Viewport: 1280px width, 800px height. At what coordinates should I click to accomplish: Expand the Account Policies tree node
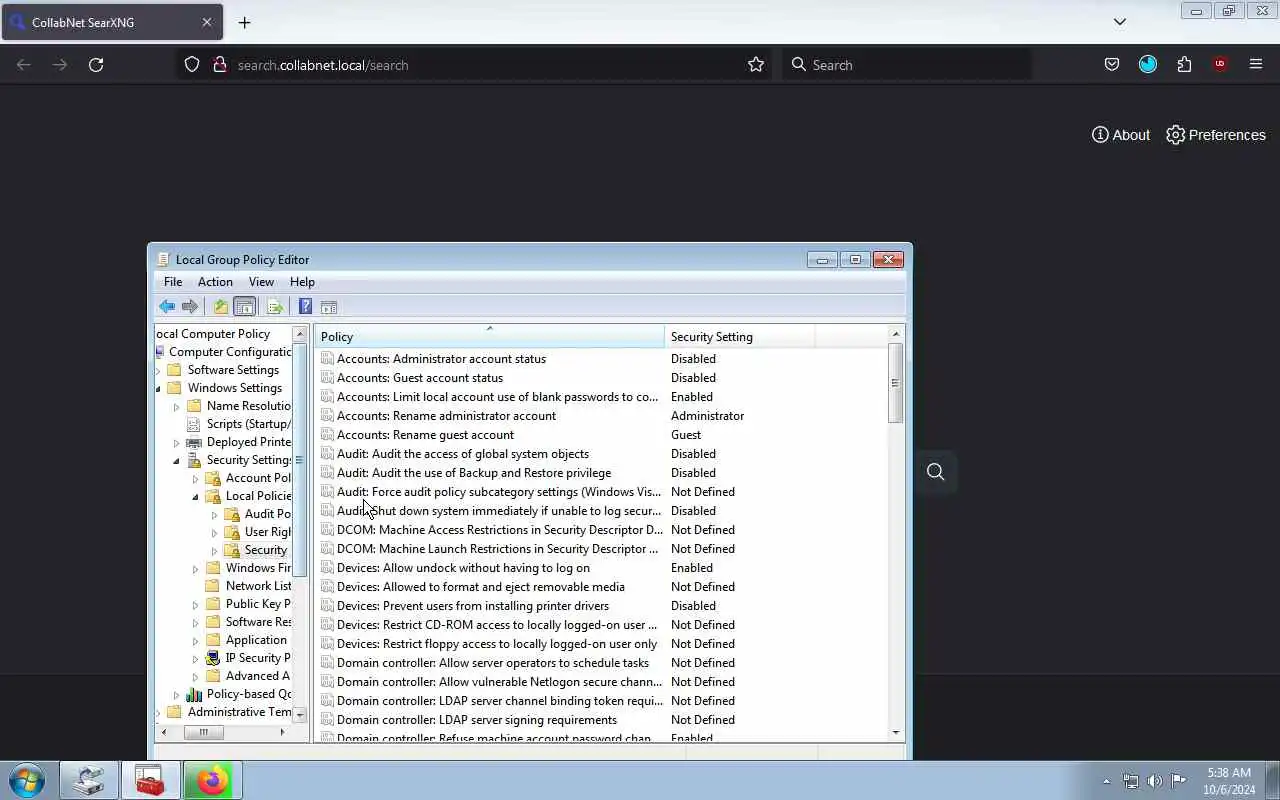coord(196,478)
